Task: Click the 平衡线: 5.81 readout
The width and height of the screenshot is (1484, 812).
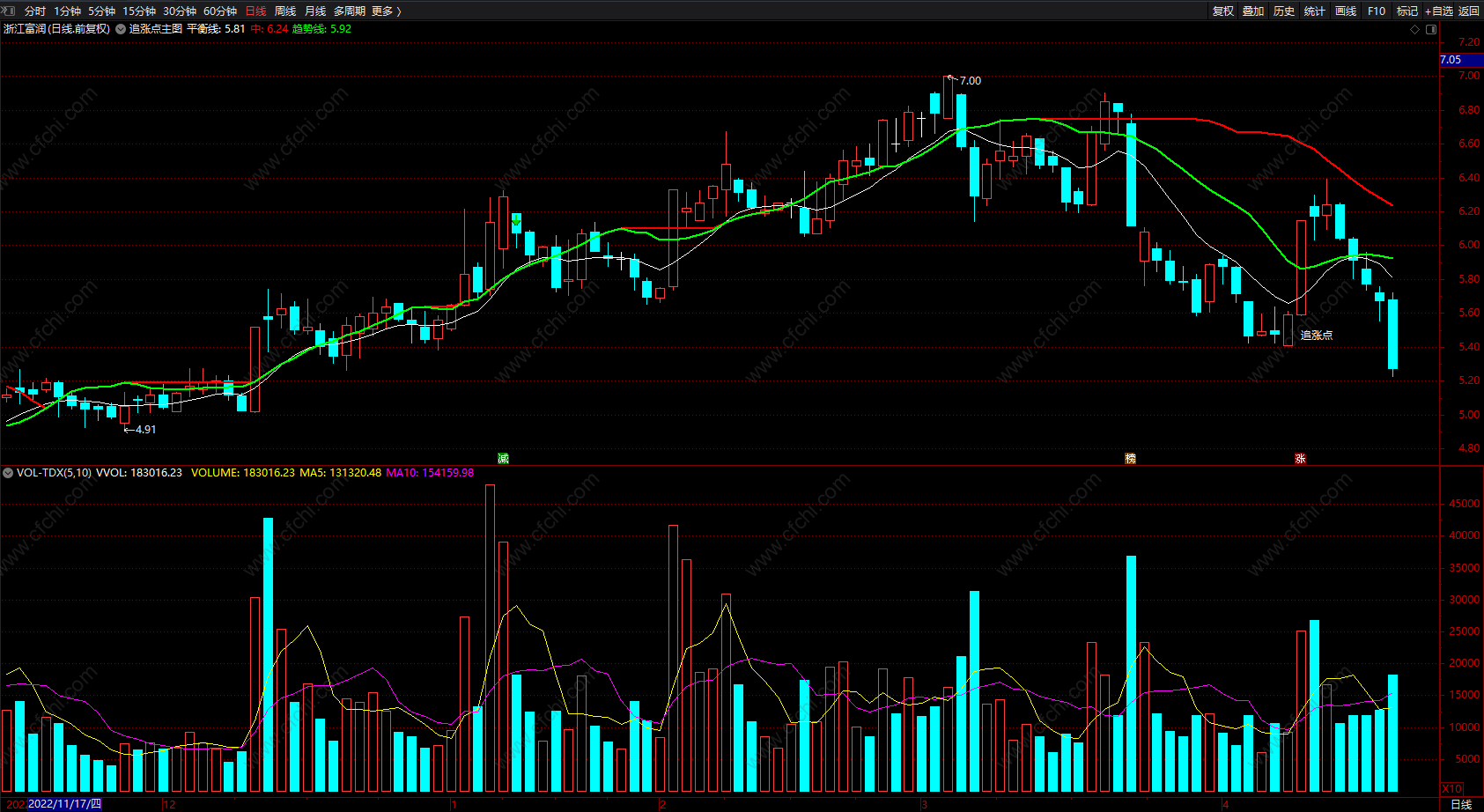Action: click(216, 29)
